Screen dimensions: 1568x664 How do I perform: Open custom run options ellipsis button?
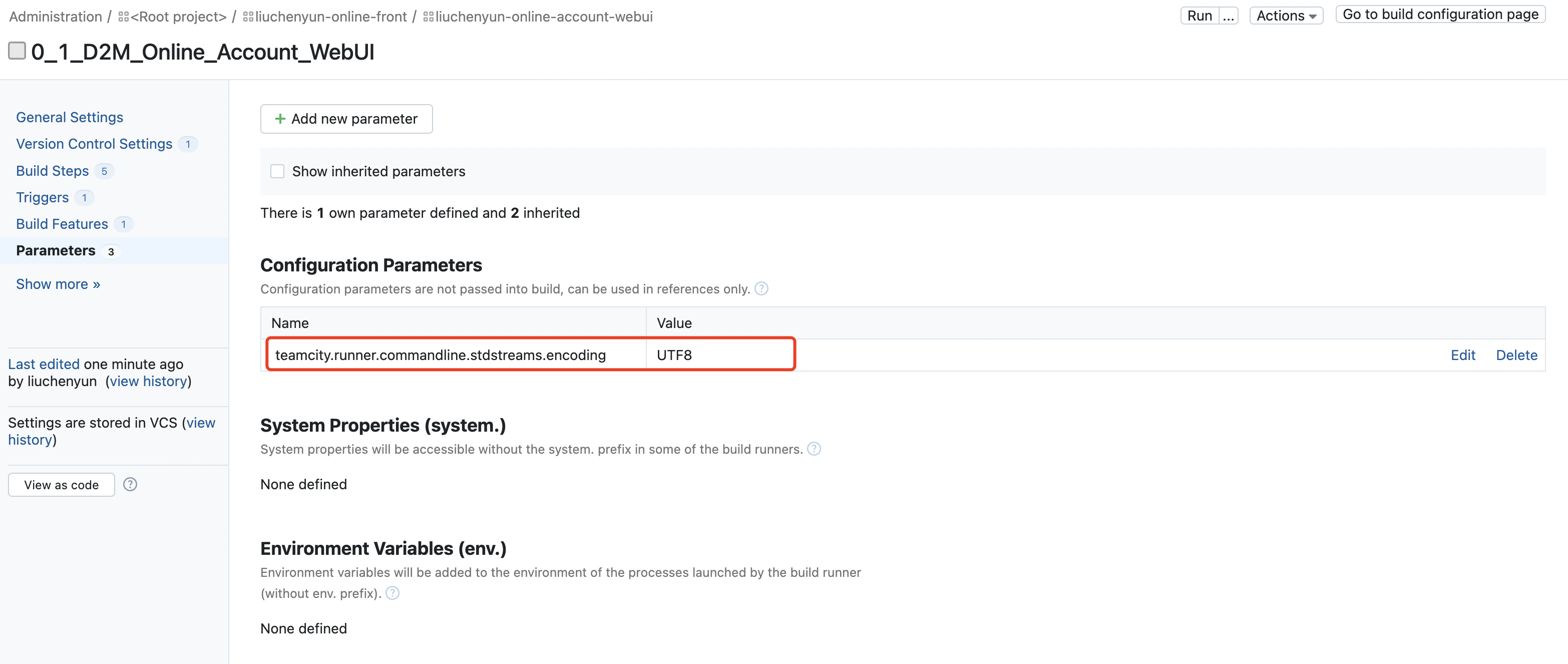coord(1229,15)
